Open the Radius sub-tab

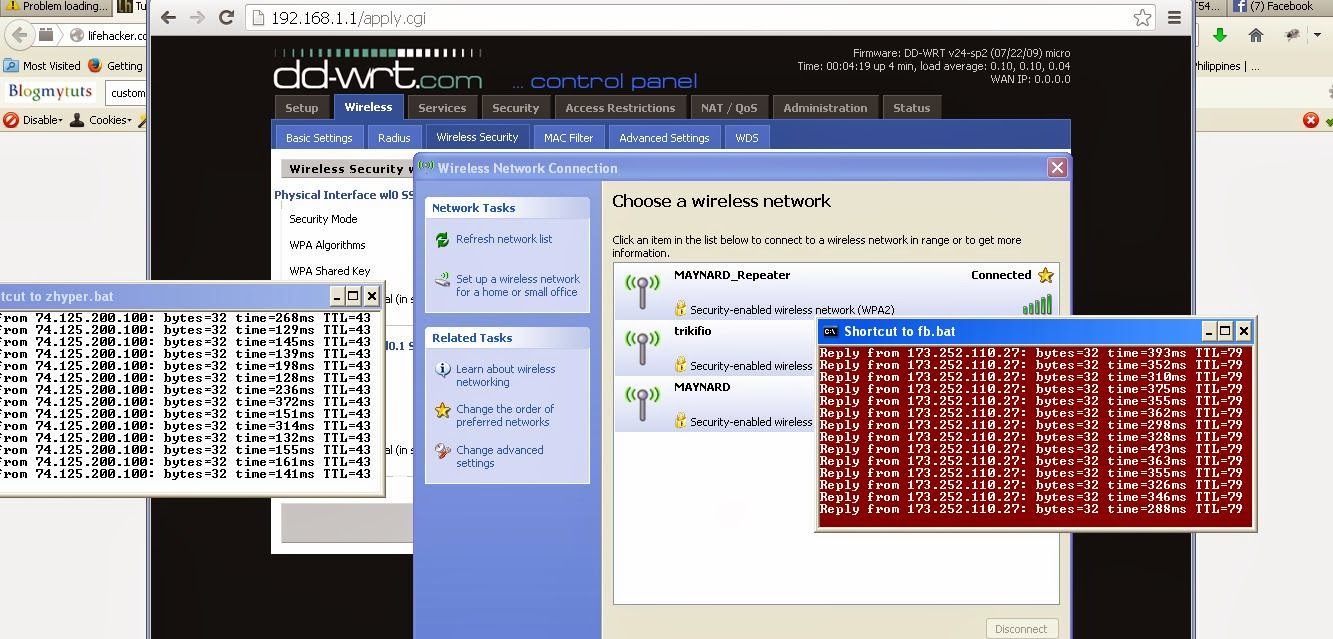[394, 138]
